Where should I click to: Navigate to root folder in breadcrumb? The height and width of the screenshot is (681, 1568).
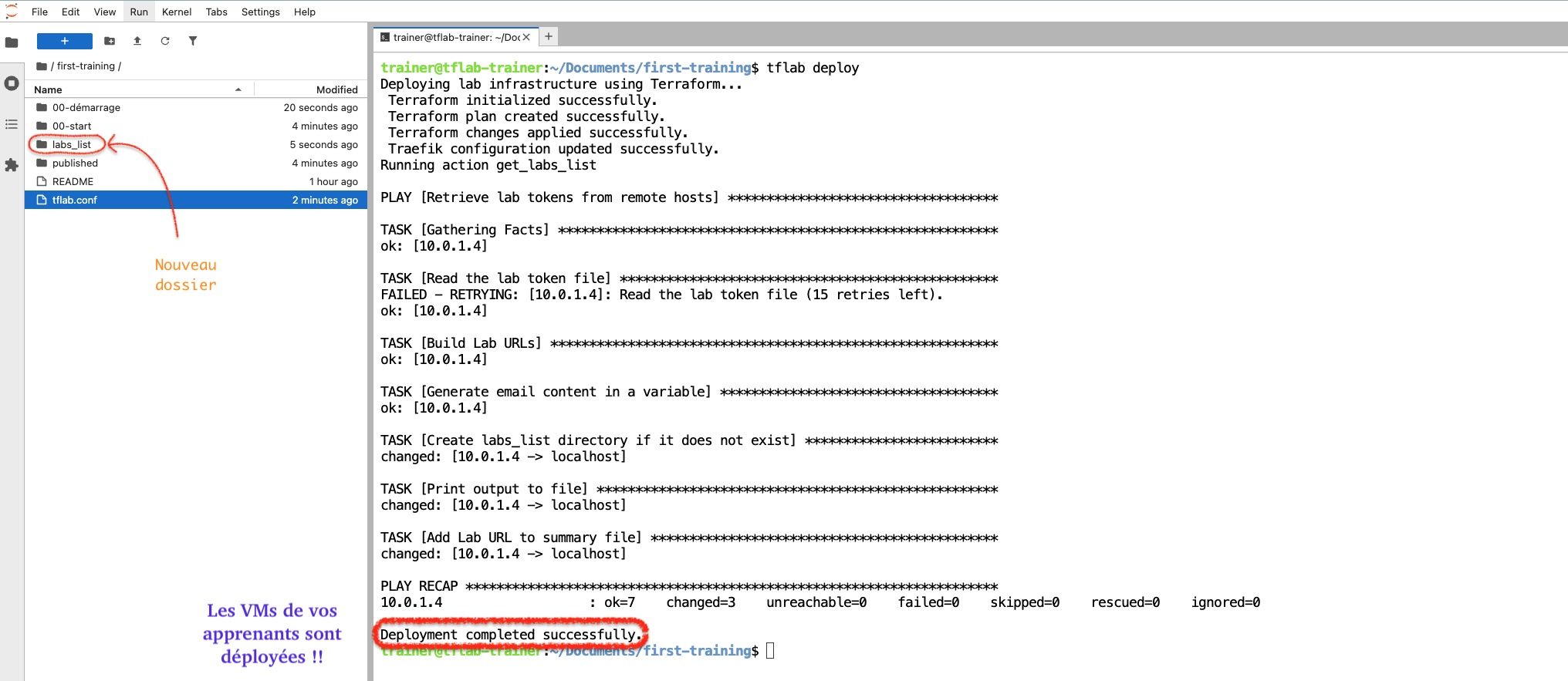[x=42, y=66]
